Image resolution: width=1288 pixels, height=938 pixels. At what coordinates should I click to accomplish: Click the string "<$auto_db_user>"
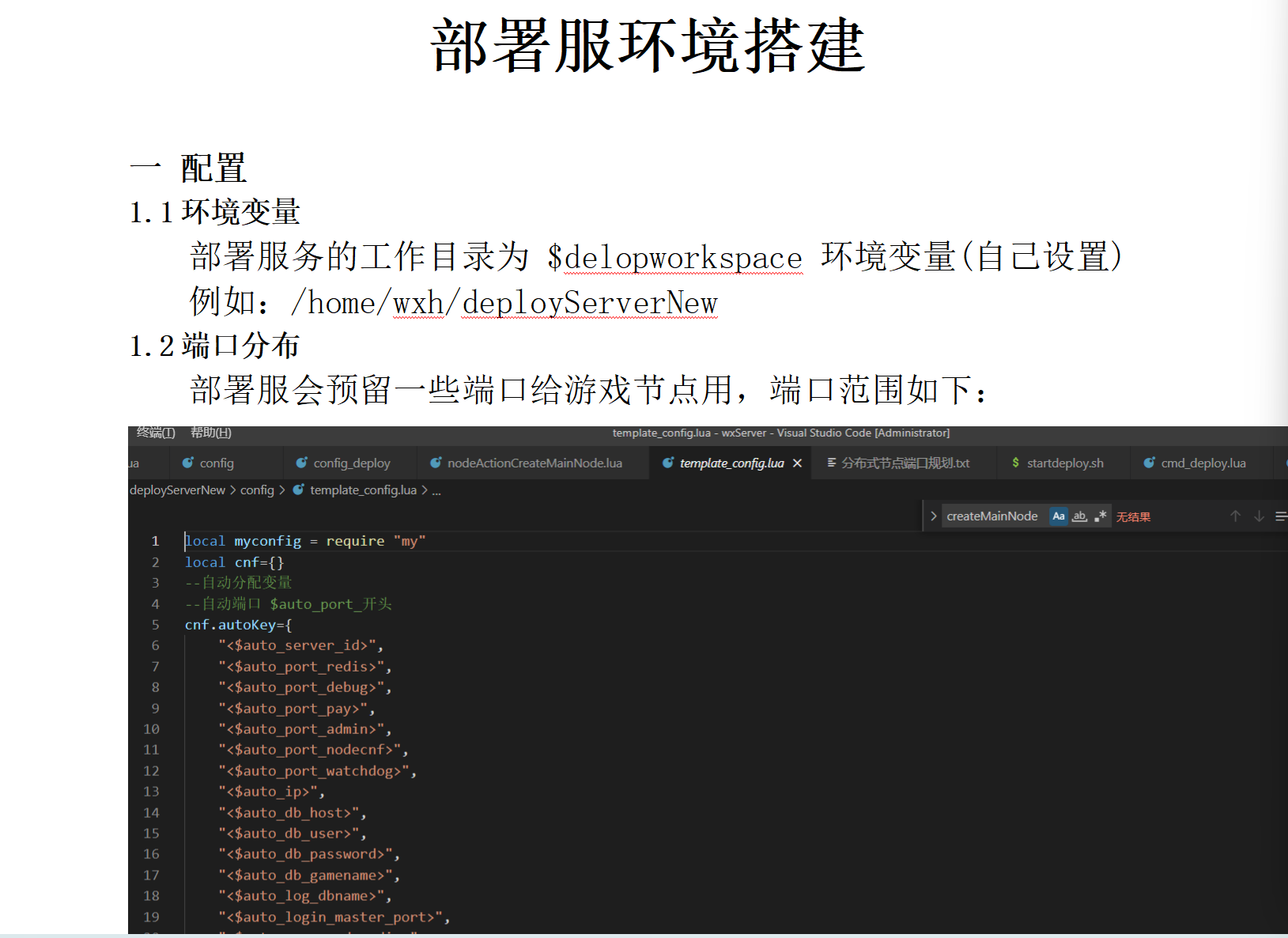[289, 834]
